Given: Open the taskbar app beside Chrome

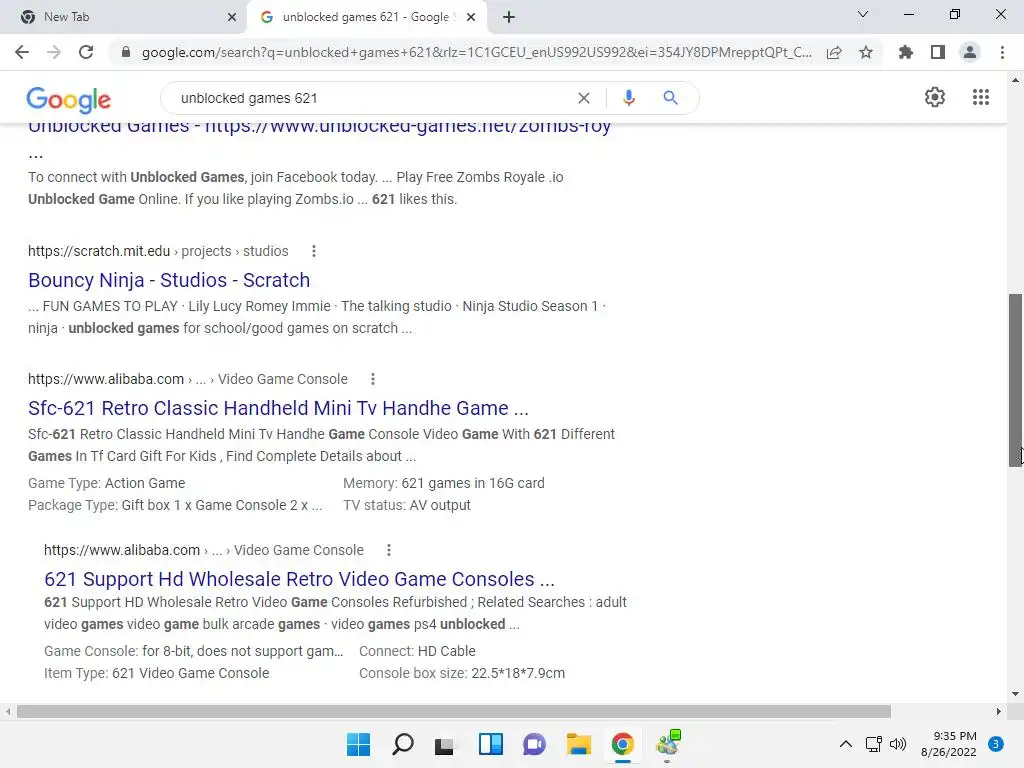Looking at the screenshot, I should [668, 744].
